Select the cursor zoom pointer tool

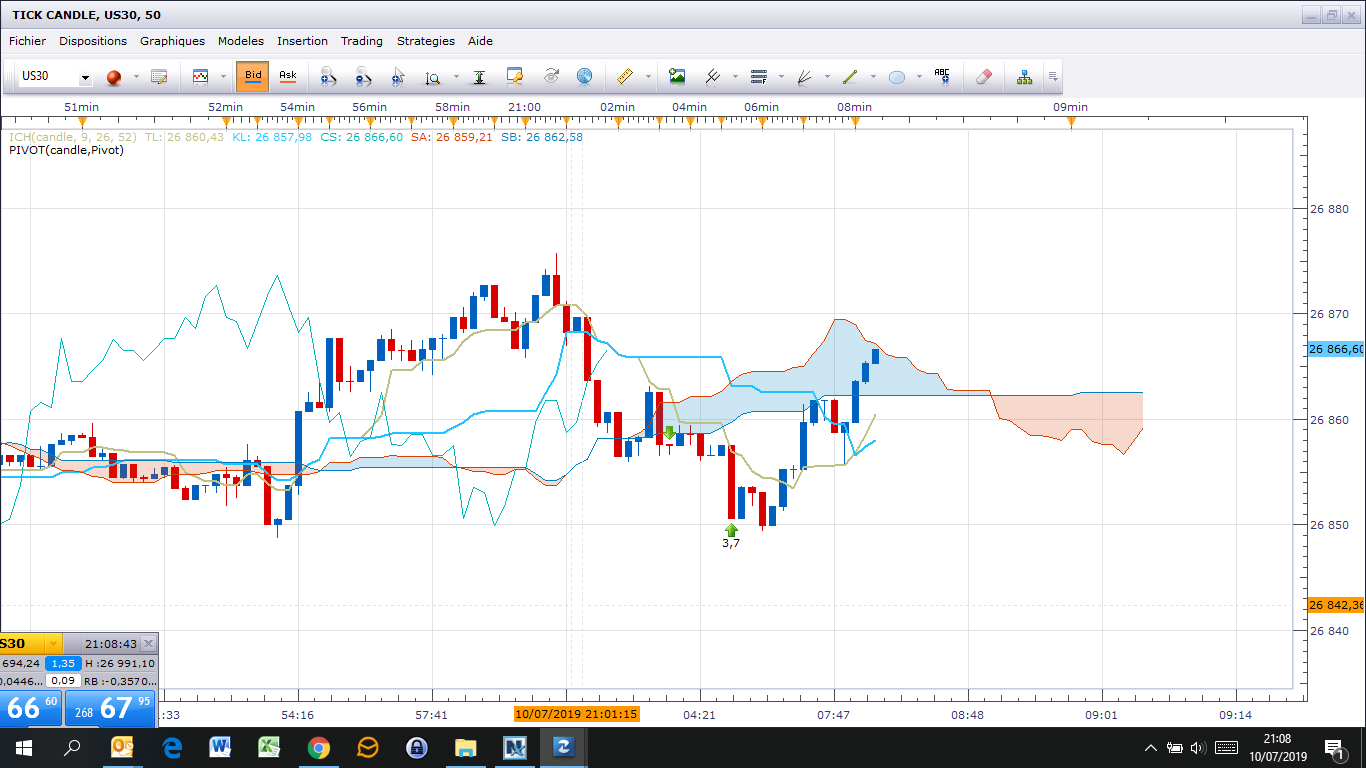click(x=398, y=77)
